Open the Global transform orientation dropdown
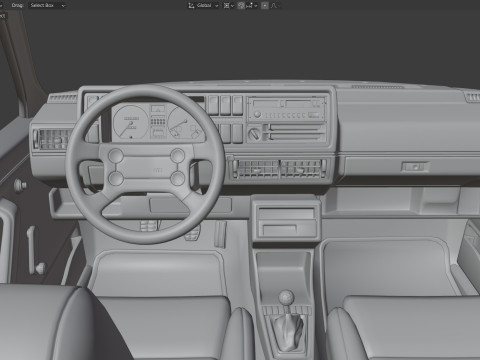Screen dimensions: 480x360 tap(203, 5)
